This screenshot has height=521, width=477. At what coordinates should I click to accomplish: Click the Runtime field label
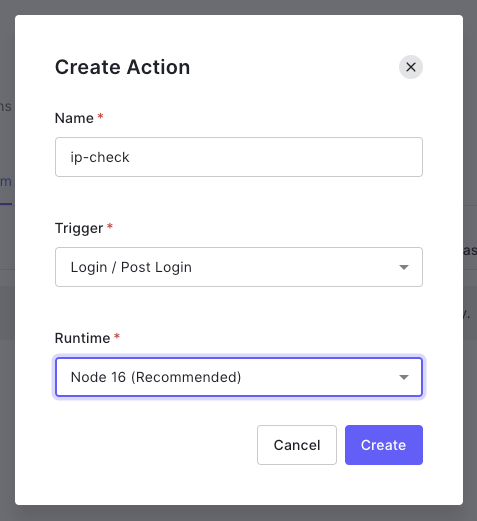(82, 338)
